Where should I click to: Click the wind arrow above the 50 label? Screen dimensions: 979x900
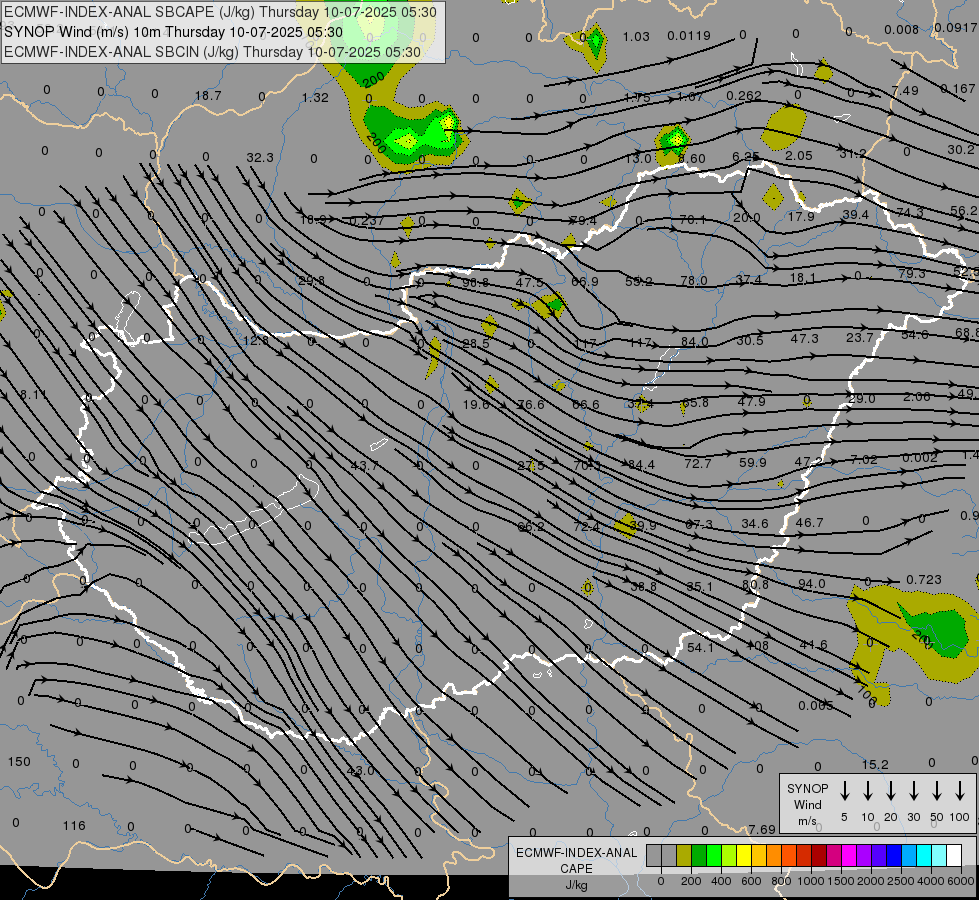point(937,791)
